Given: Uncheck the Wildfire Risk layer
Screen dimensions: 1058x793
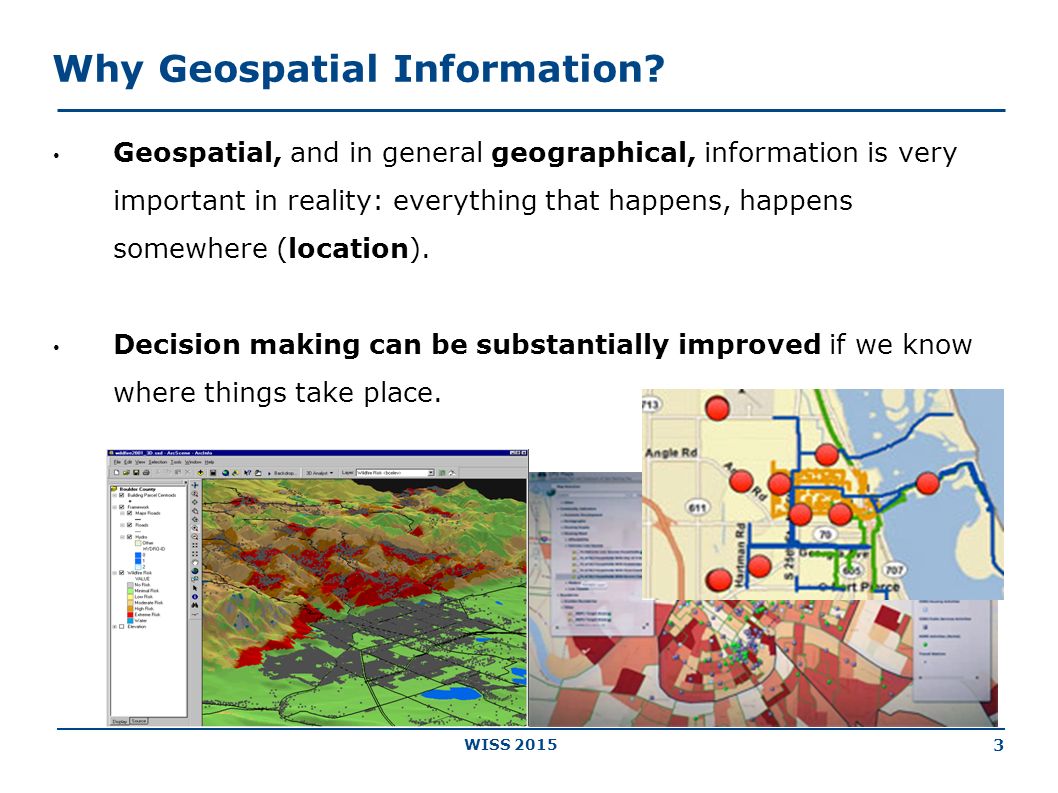Looking at the screenshot, I should [121, 572].
